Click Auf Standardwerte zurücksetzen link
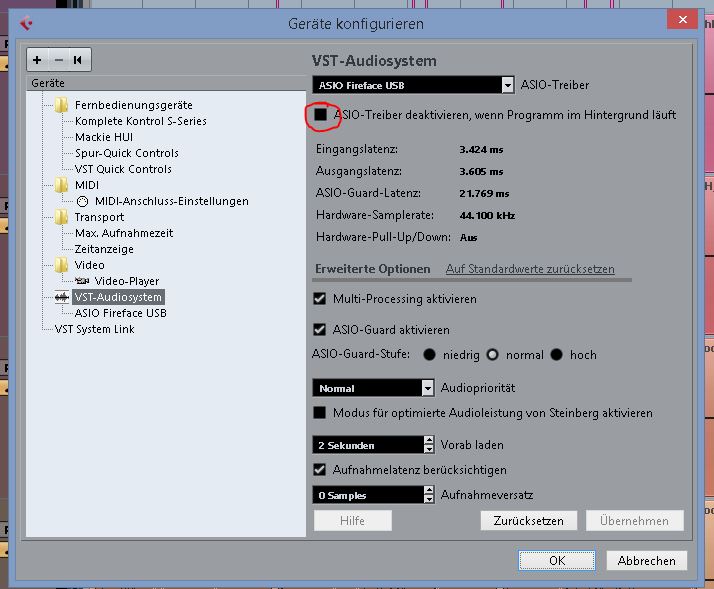The height and width of the screenshot is (589, 714). pos(530,269)
